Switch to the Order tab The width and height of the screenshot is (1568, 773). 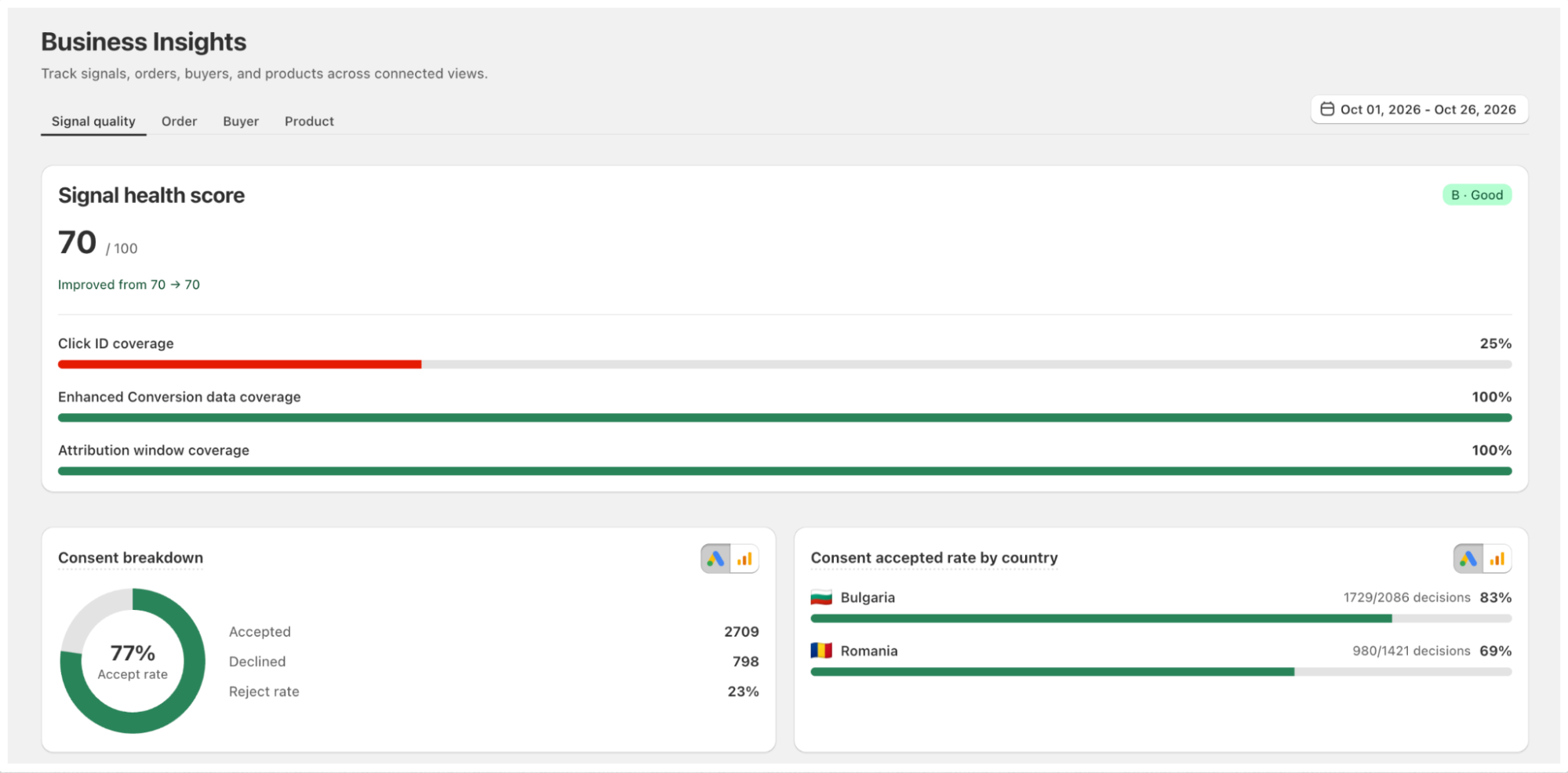pyautogui.click(x=179, y=122)
